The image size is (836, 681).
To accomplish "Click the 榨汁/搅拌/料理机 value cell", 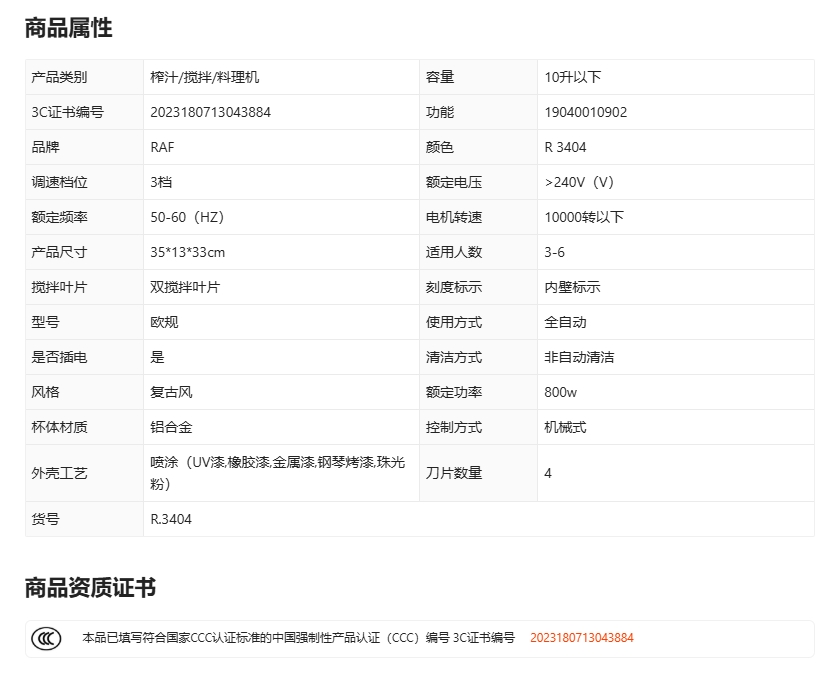I will (x=282, y=77).
